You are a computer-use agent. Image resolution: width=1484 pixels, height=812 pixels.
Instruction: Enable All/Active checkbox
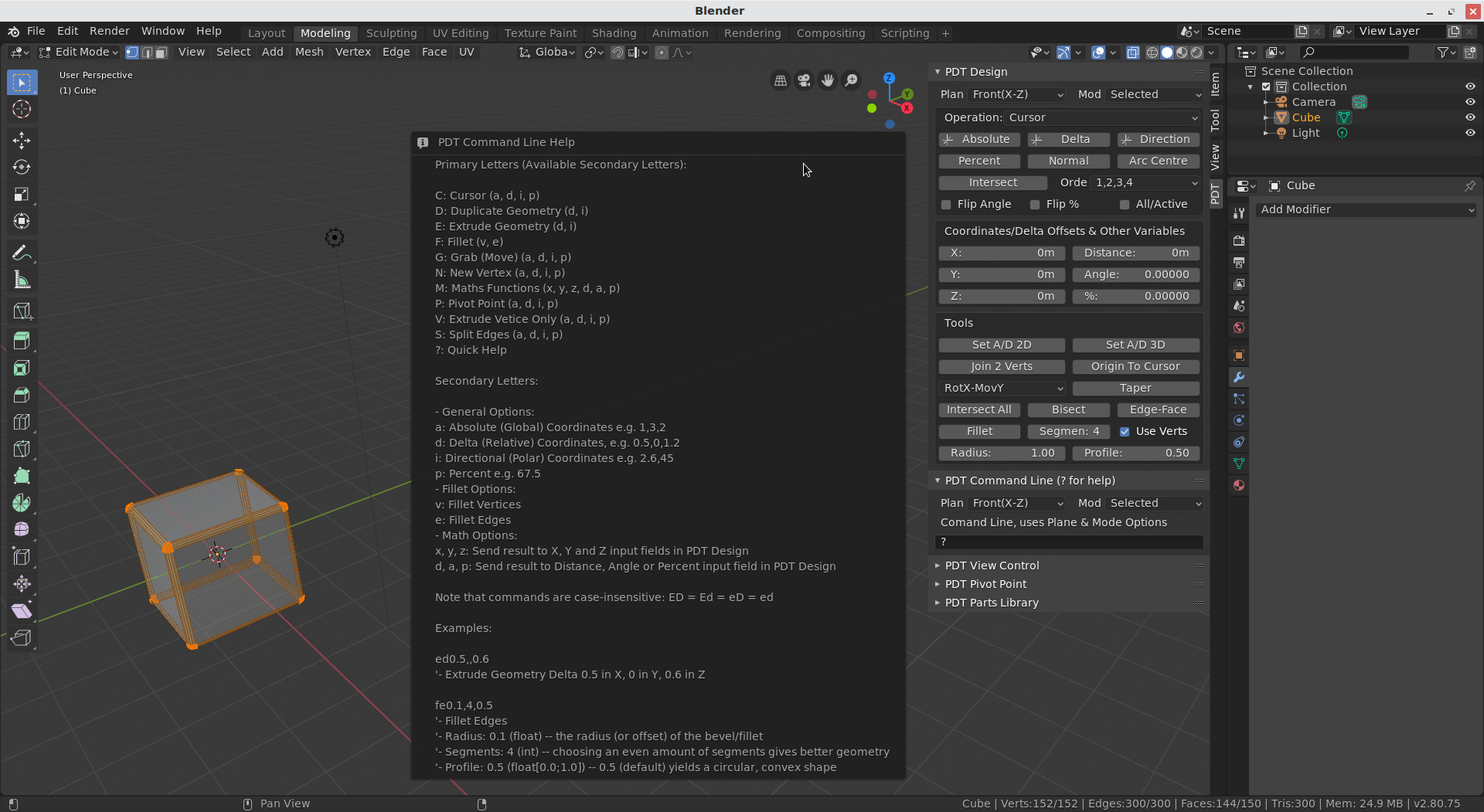point(1125,205)
